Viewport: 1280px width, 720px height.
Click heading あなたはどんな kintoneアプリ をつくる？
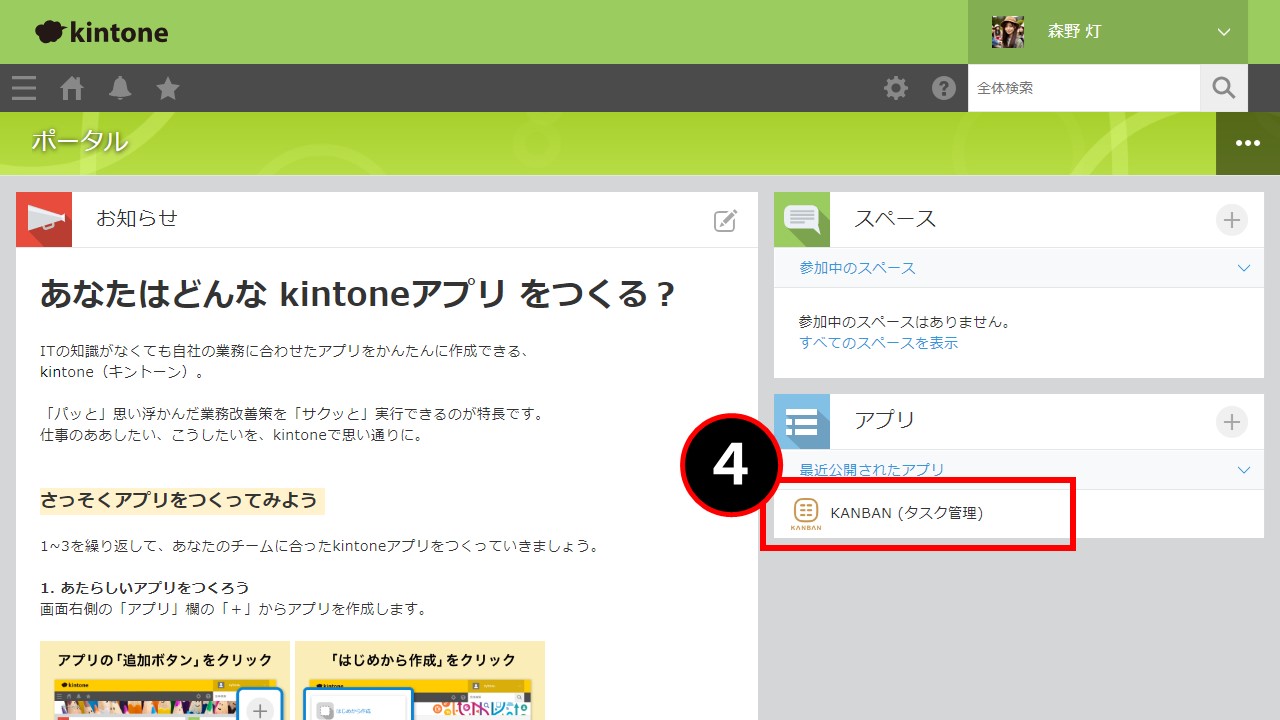pyautogui.click(x=358, y=295)
